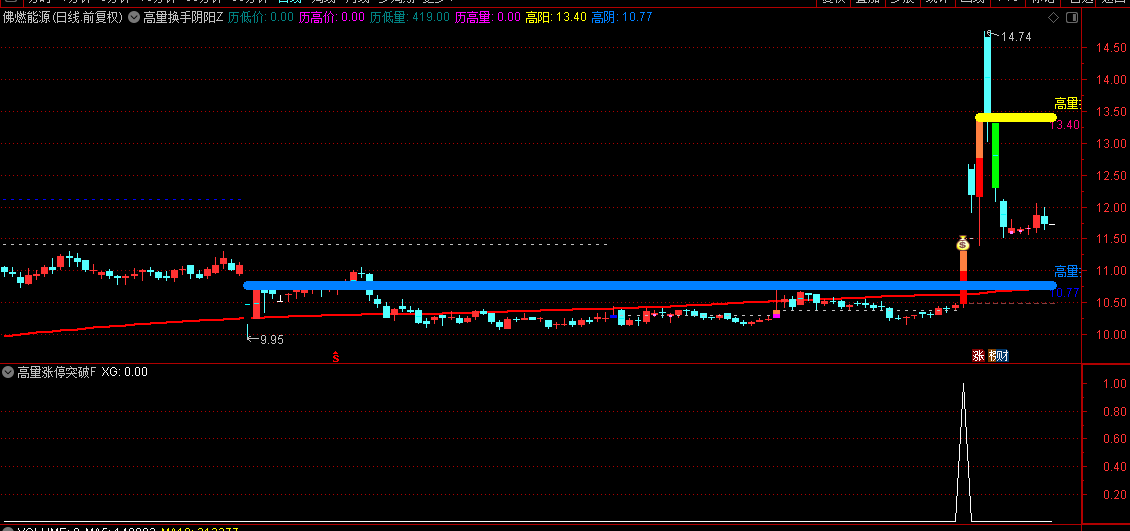Click the 13.40 magenta price tag
This screenshot has width=1130, height=531.
(x=1064, y=125)
